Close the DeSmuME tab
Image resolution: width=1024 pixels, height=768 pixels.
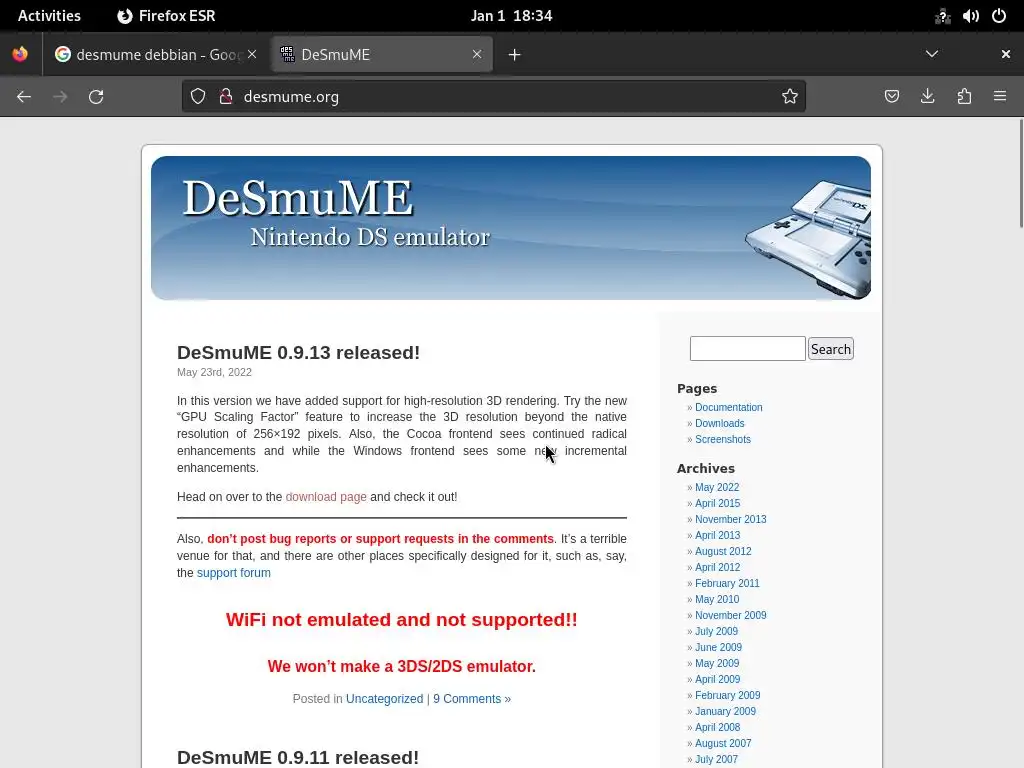pyautogui.click(x=477, y=54)
